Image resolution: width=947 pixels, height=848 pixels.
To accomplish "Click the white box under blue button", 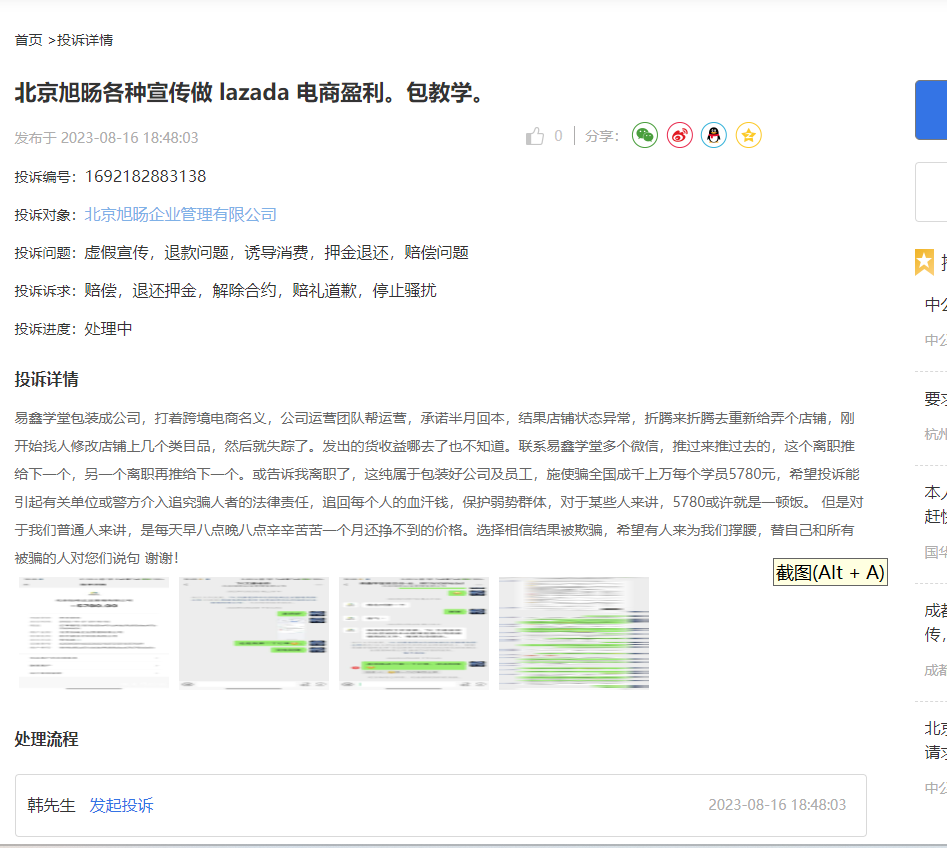I will point(931,192).
